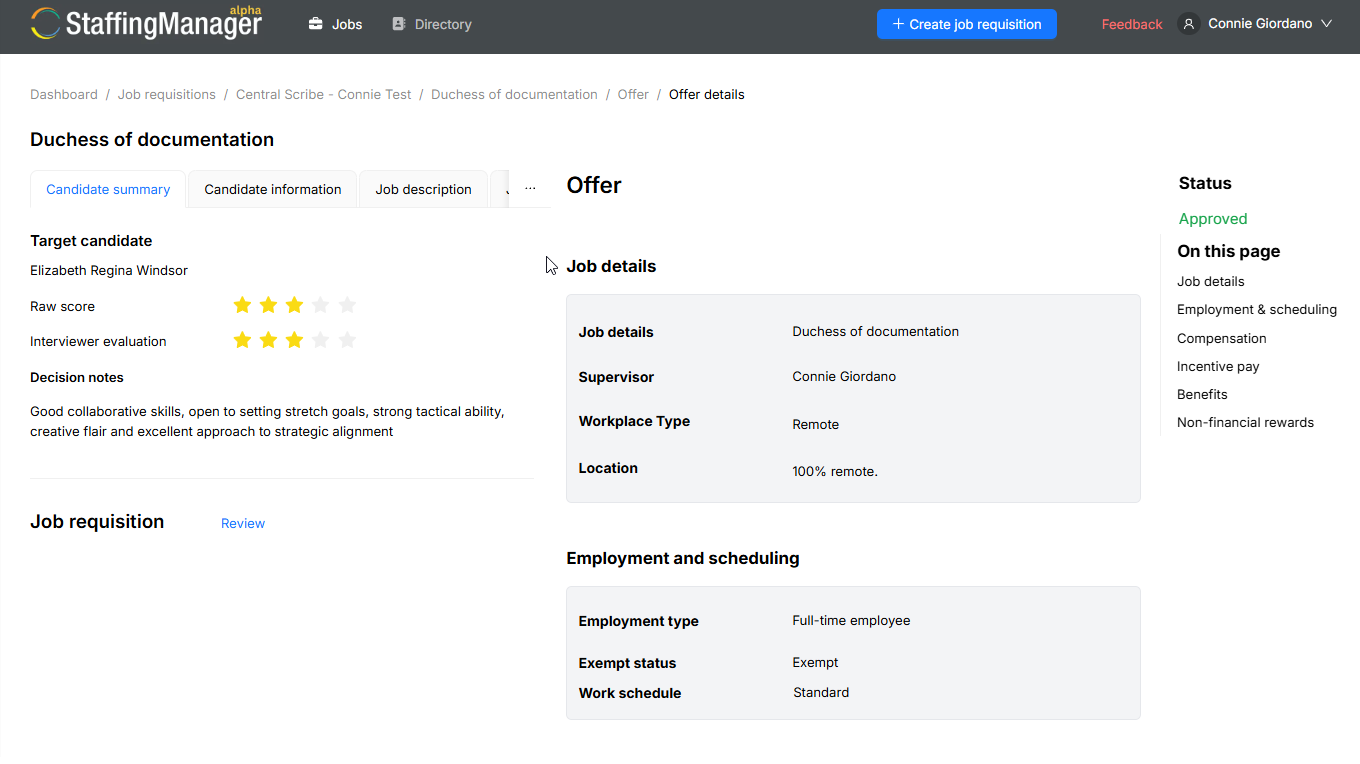This screenshot has width=1360, height=764.
Task: Open the Connie Giordano account dropdown chevron
Action: [1327, 24]
